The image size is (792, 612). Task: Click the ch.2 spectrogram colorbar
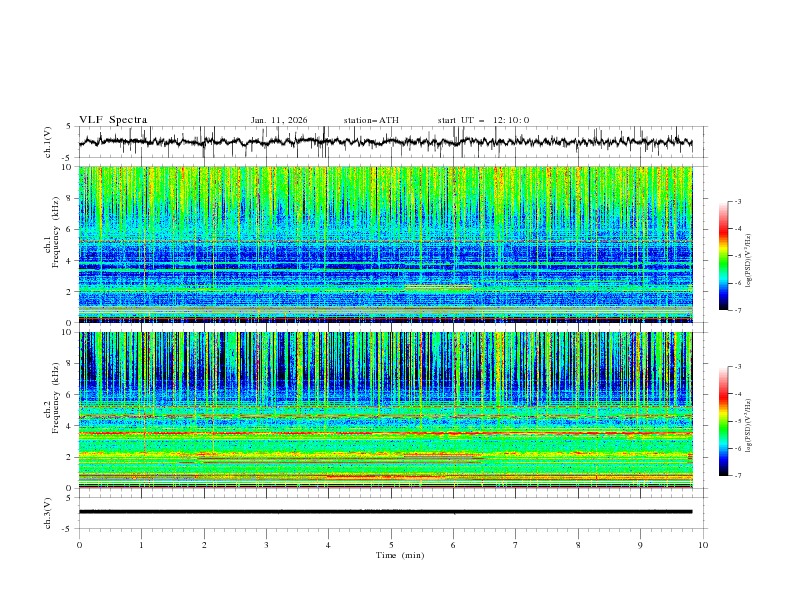point(723,421)
